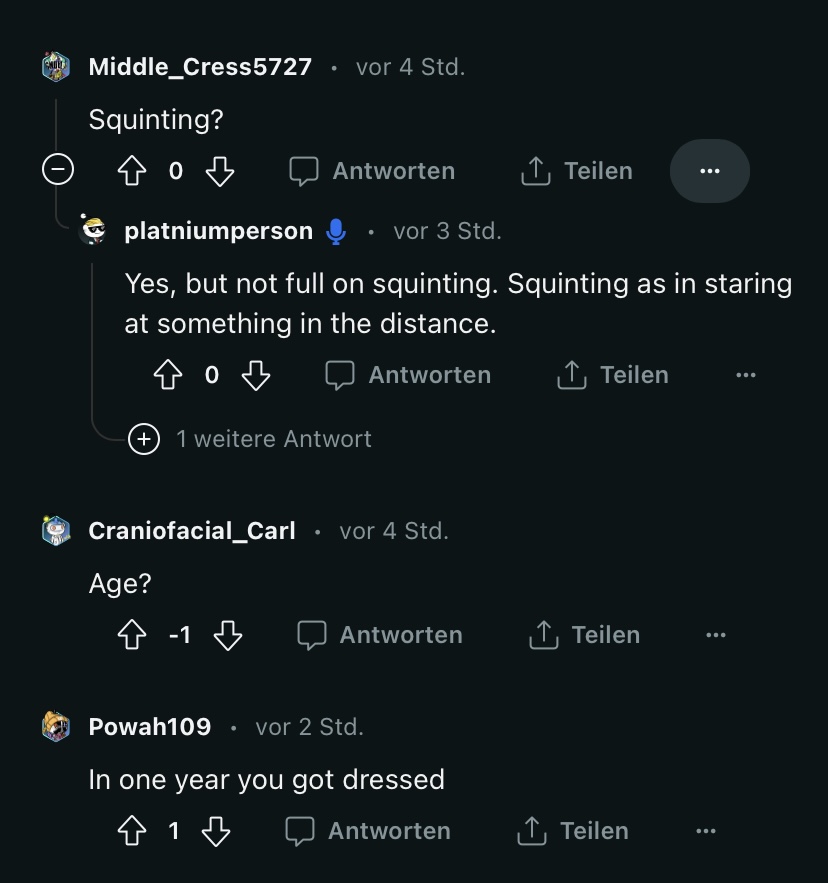This screenshot has height=883, width=828.
Task: Downvote Craniofacial_Carl's "Age?" comment
Action: click(228, 635)
